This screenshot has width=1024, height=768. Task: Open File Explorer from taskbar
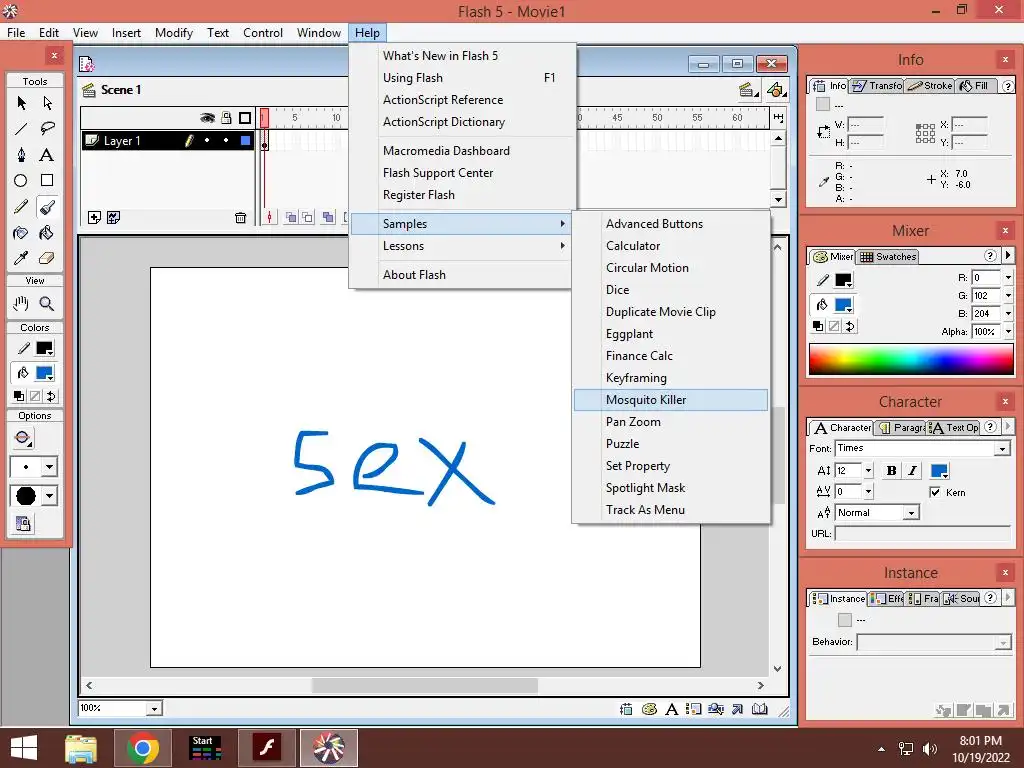click(81, 748)
